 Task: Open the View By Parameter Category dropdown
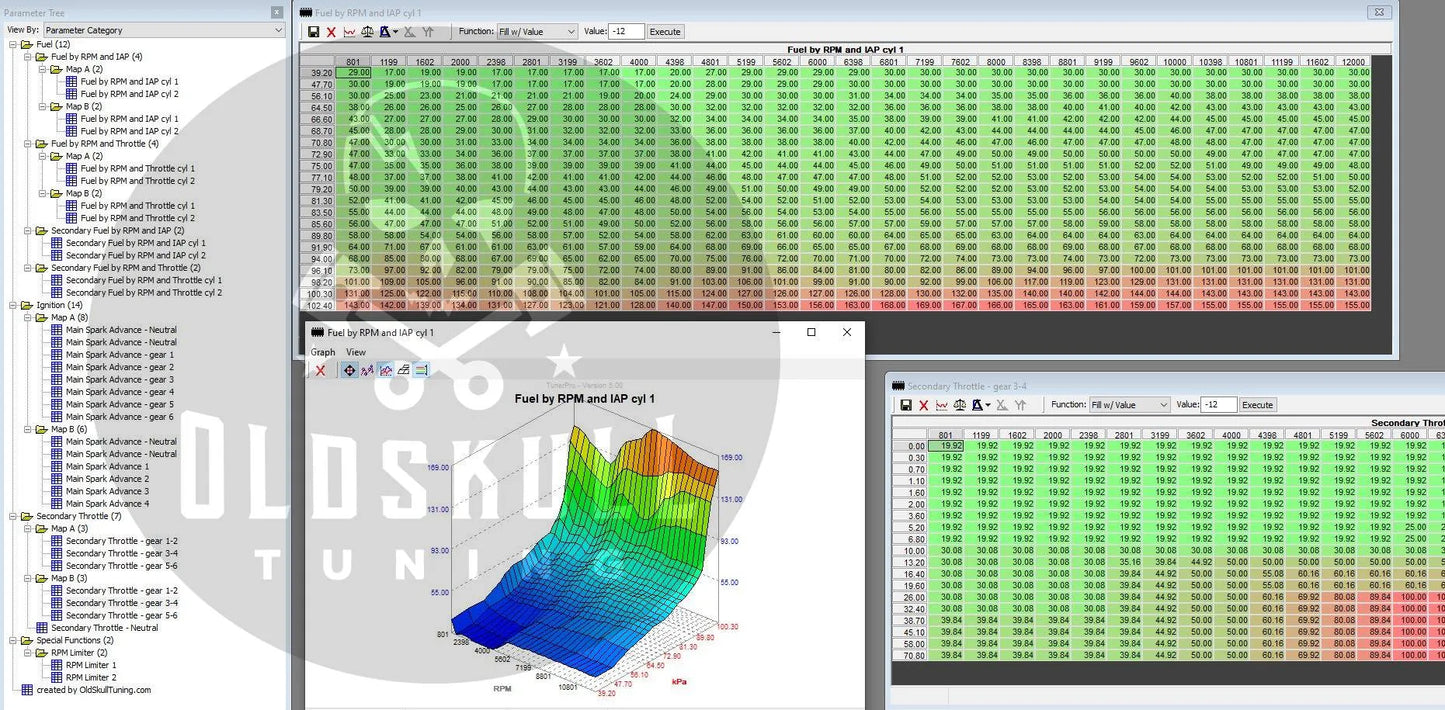(164, 31)
